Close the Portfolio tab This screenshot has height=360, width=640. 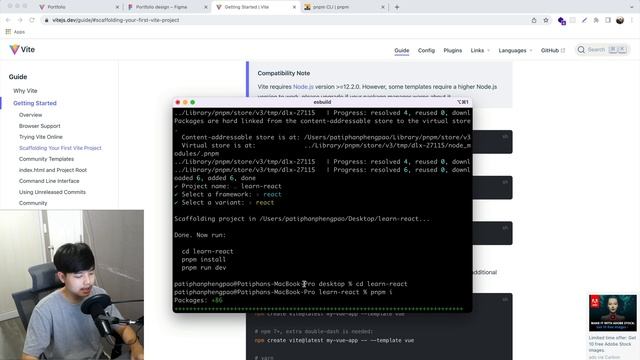(x=117, y=7)
